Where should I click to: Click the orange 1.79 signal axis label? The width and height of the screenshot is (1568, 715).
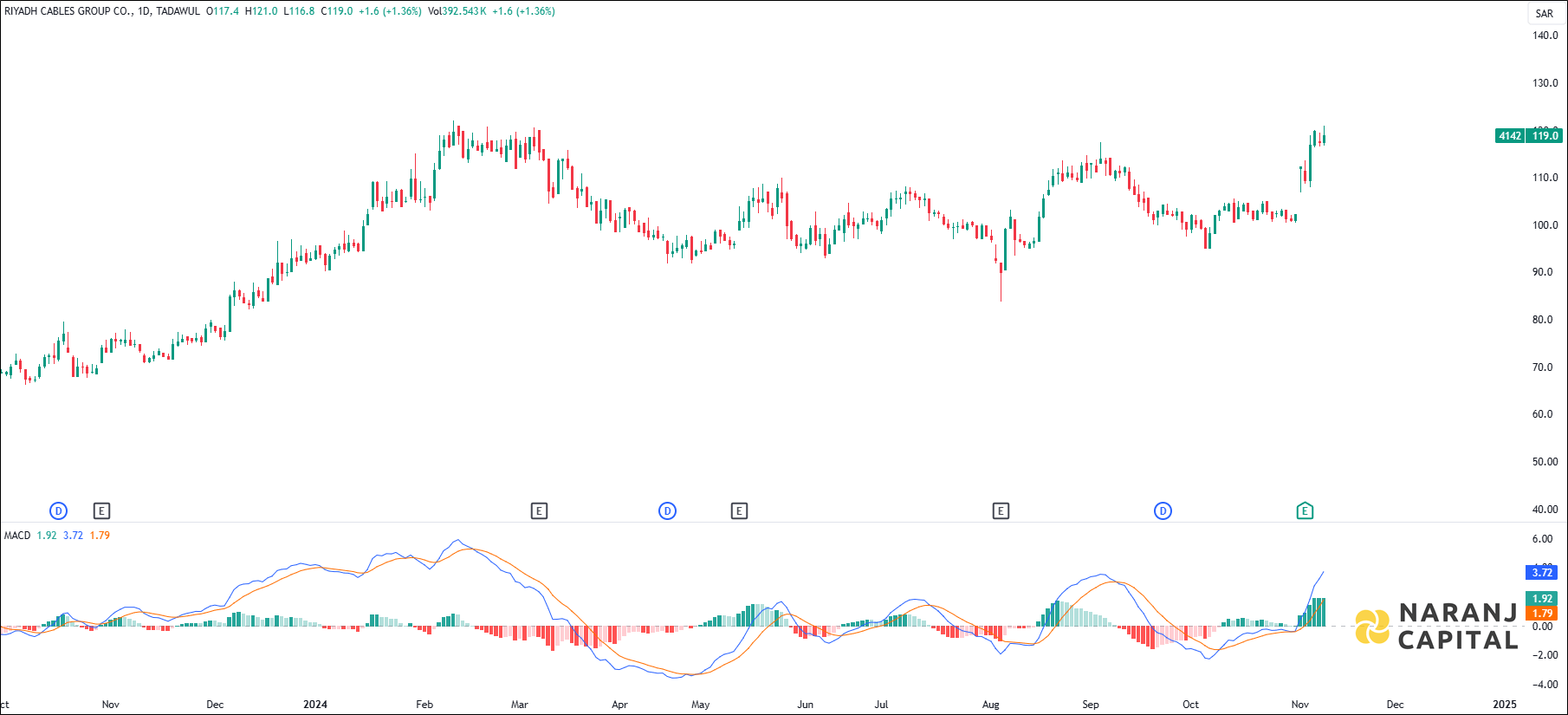coord(1542,614)
